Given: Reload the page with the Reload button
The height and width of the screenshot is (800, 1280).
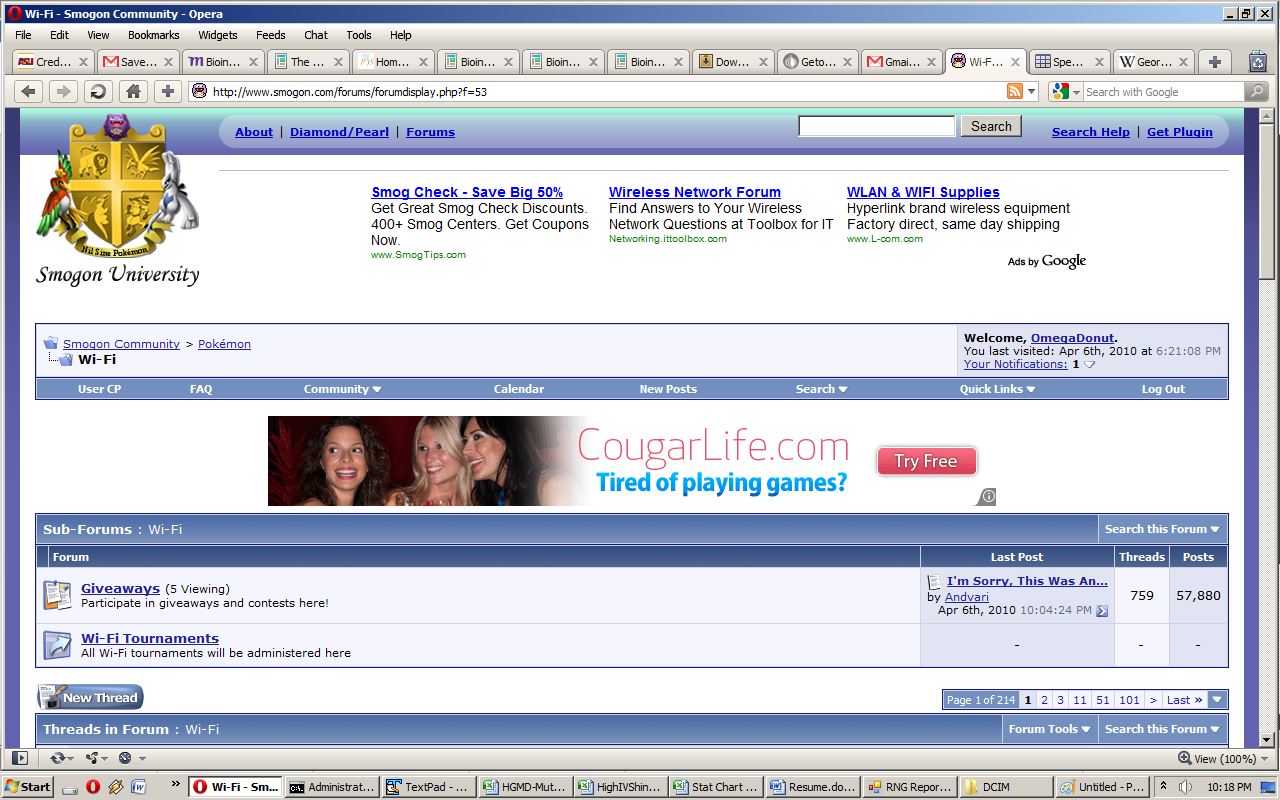Looking at the screenshot, I should point(98,92).
